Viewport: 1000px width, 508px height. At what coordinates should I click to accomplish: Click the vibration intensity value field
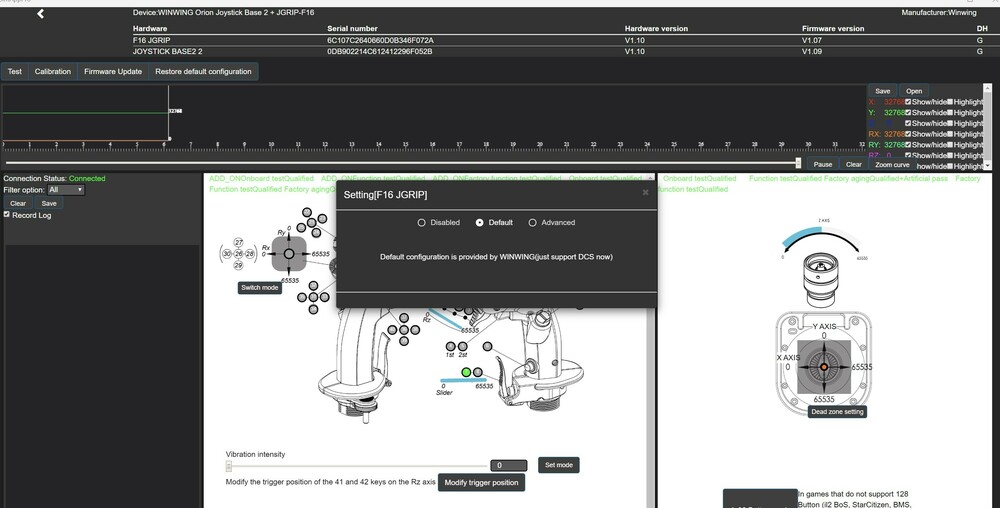coord(508,465)
